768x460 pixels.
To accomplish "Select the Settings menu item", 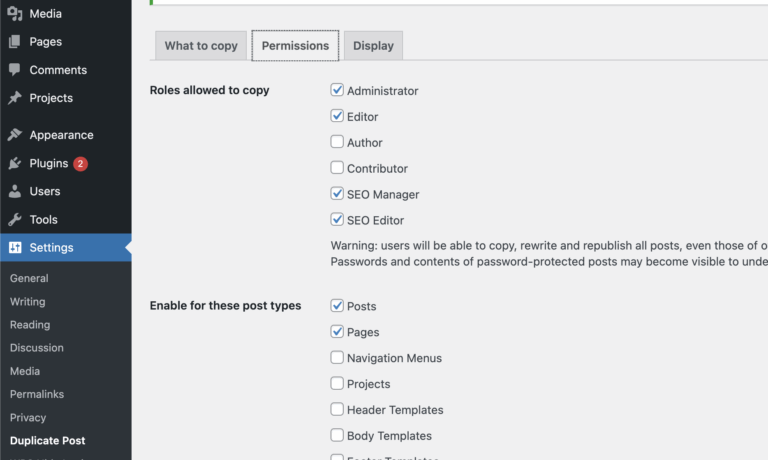I will [x=51, y=247].
